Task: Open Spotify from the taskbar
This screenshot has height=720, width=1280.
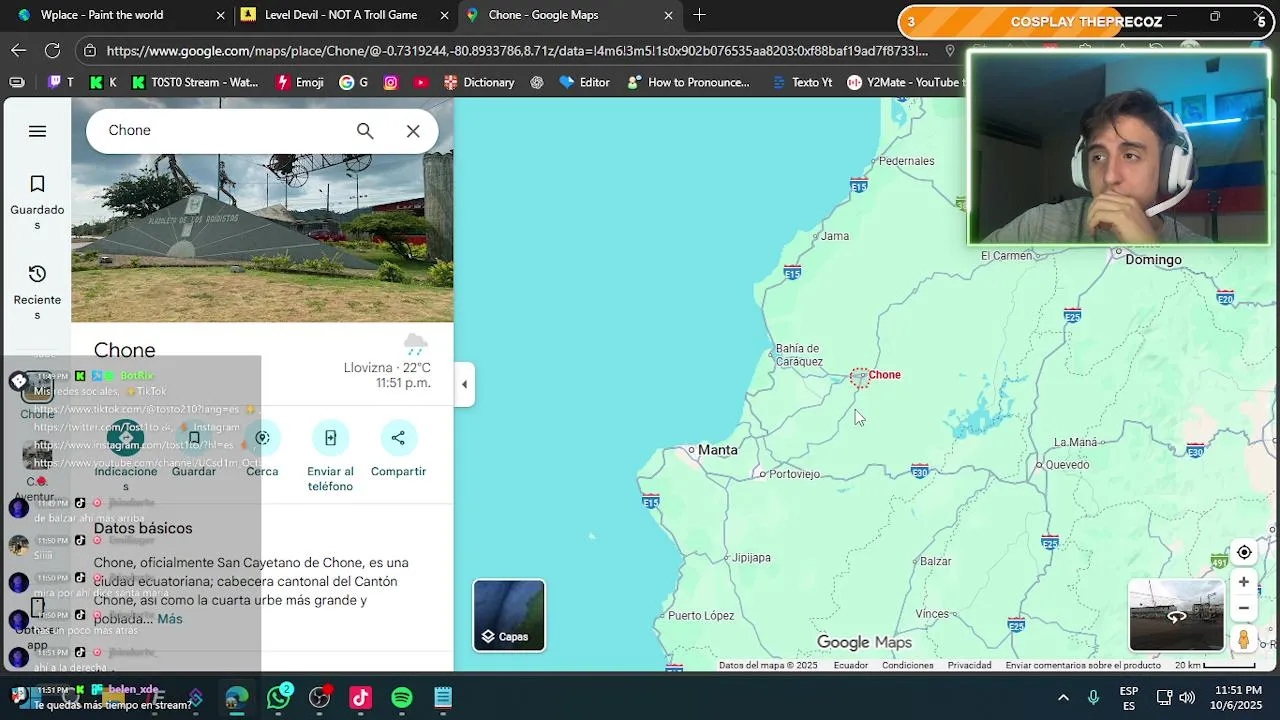Action: coord(402,698)
